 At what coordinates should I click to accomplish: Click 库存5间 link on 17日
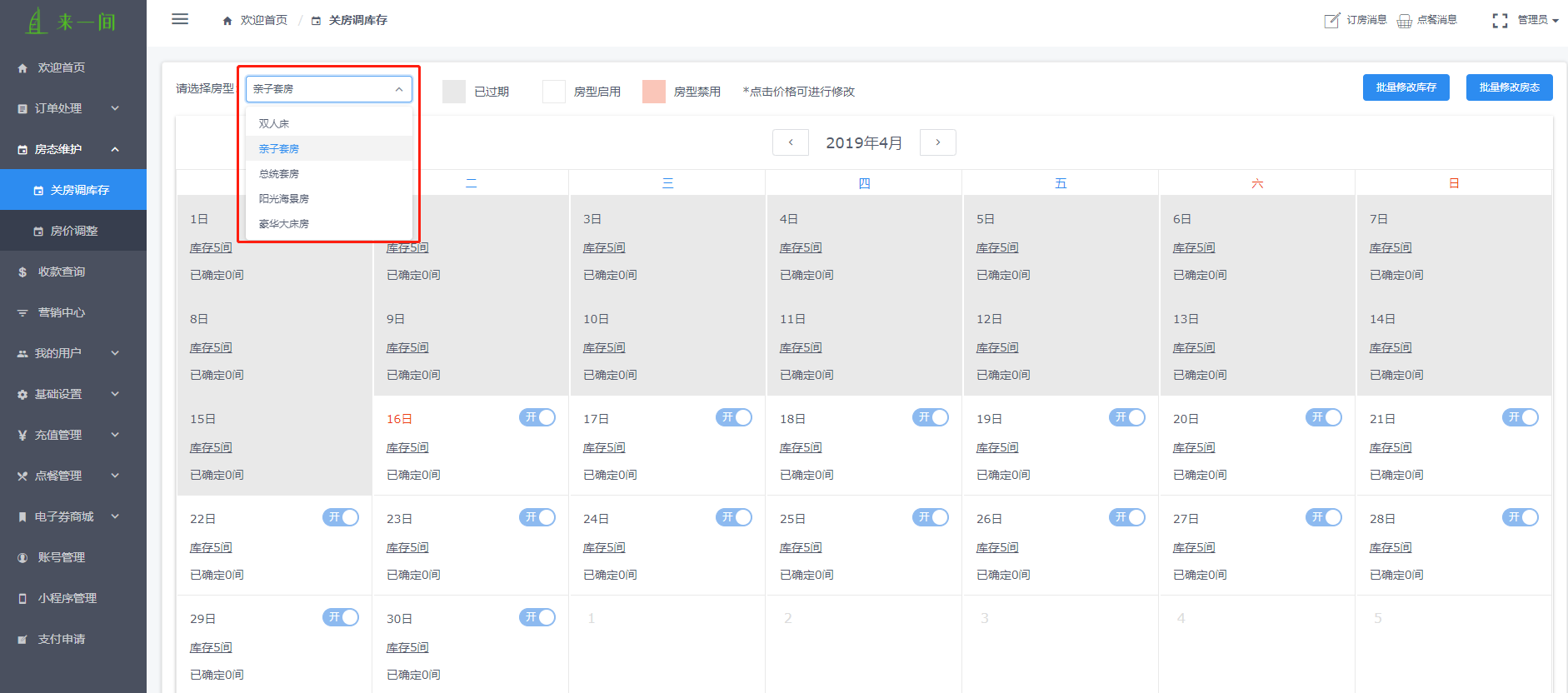point(604,448)
